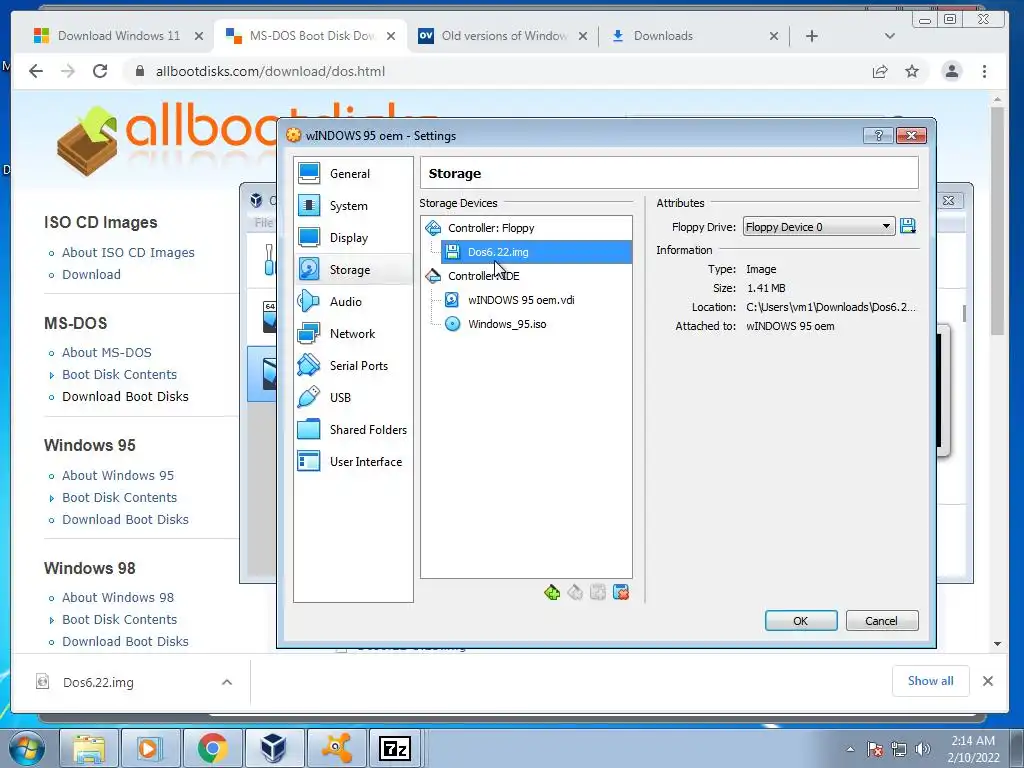Open the Floppy Drive dropdown
The width and height of the screenshot is (1024, 768).
pos(819,227)
